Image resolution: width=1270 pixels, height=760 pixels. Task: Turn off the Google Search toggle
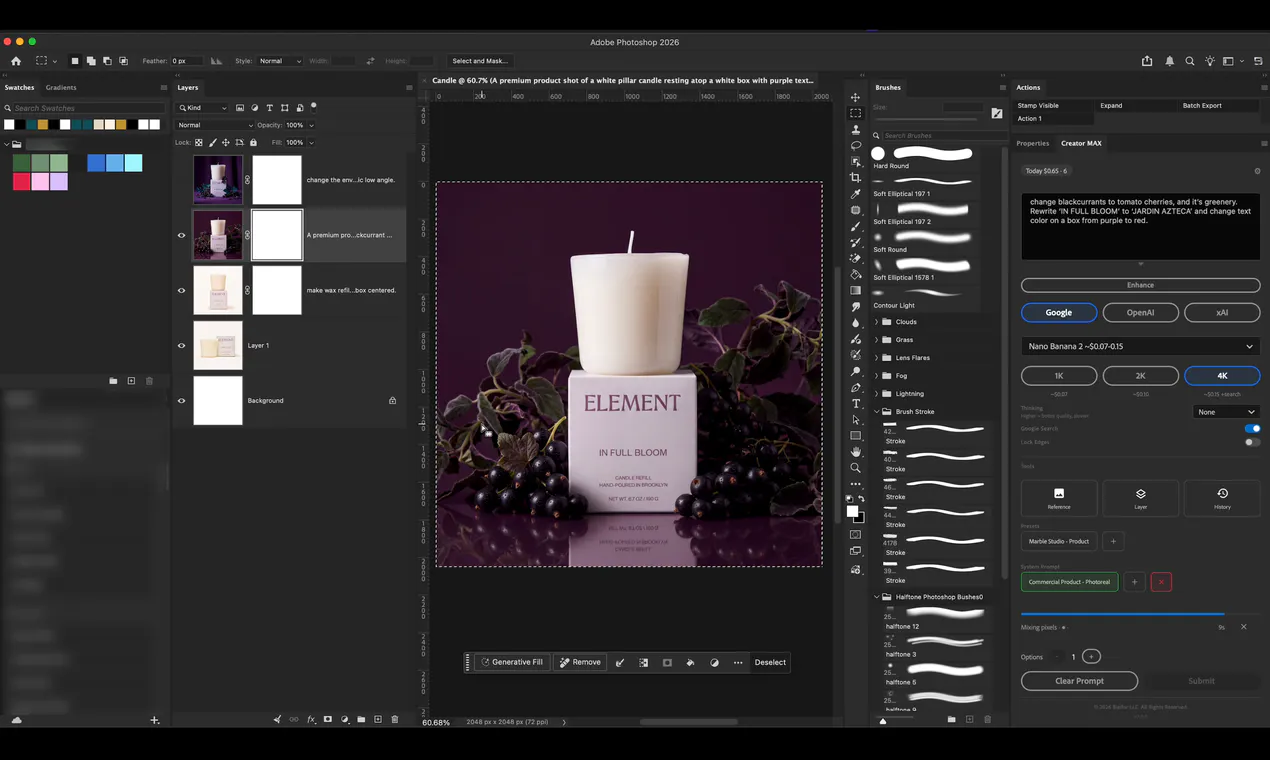click(1252, 428)
